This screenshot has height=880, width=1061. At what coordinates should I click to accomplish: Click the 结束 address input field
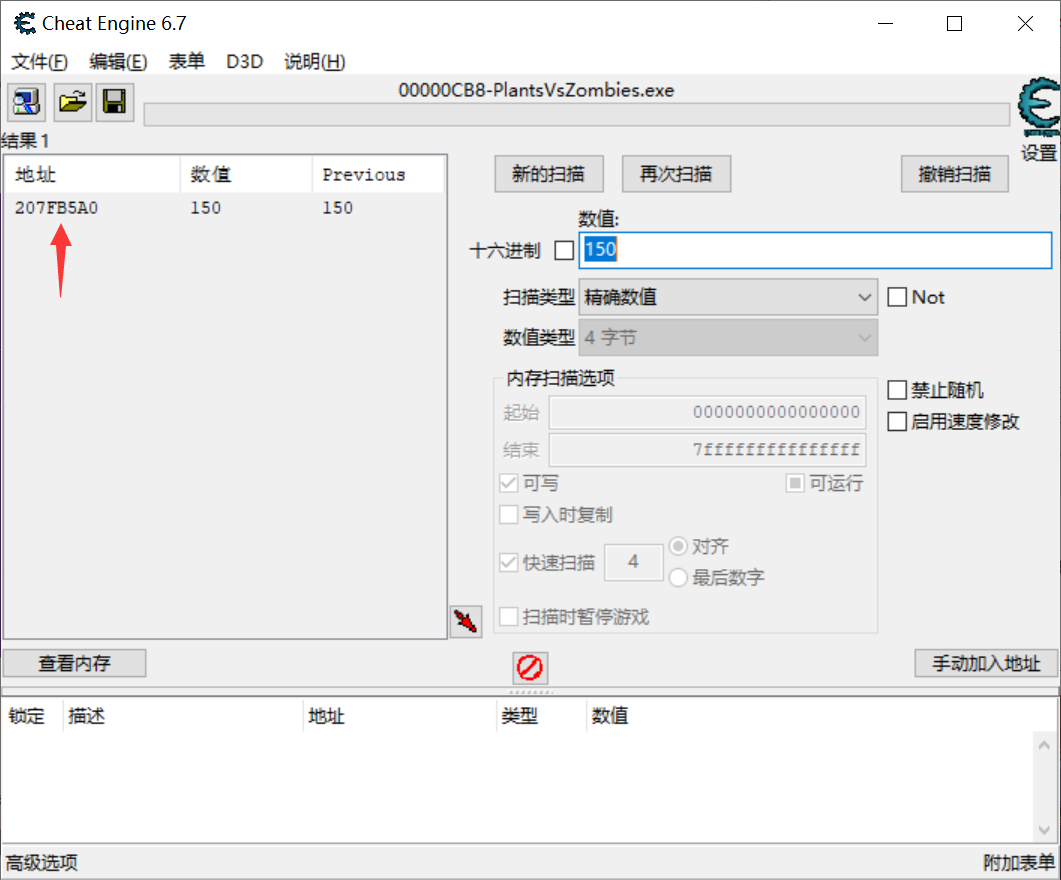(707, 450)
